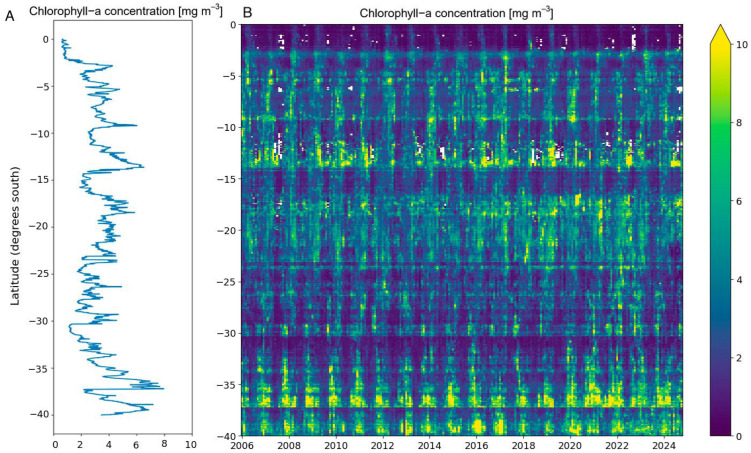Click panel B's latitude tick label −25
This screenshot has width=751, height=453.
227,282
